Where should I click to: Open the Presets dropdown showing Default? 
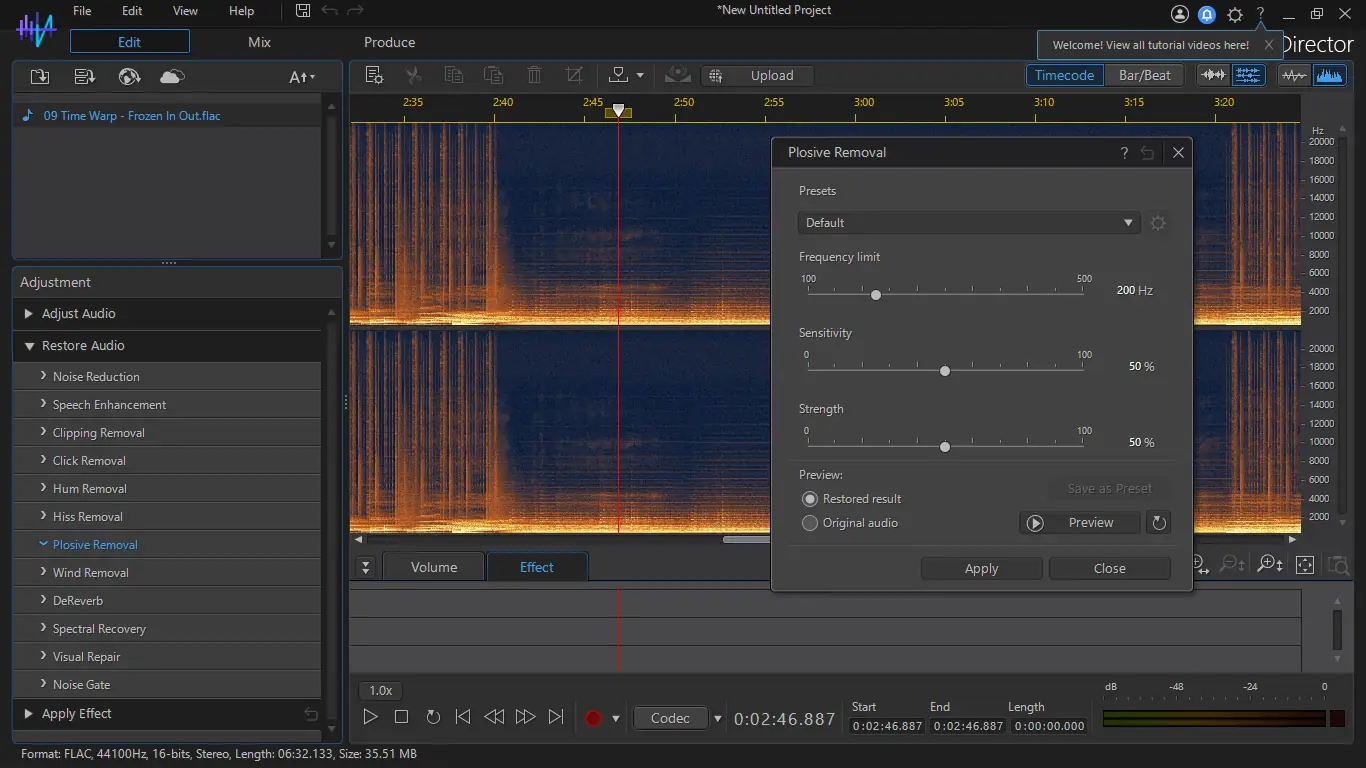pyautogui.click(x=968, y=223)
